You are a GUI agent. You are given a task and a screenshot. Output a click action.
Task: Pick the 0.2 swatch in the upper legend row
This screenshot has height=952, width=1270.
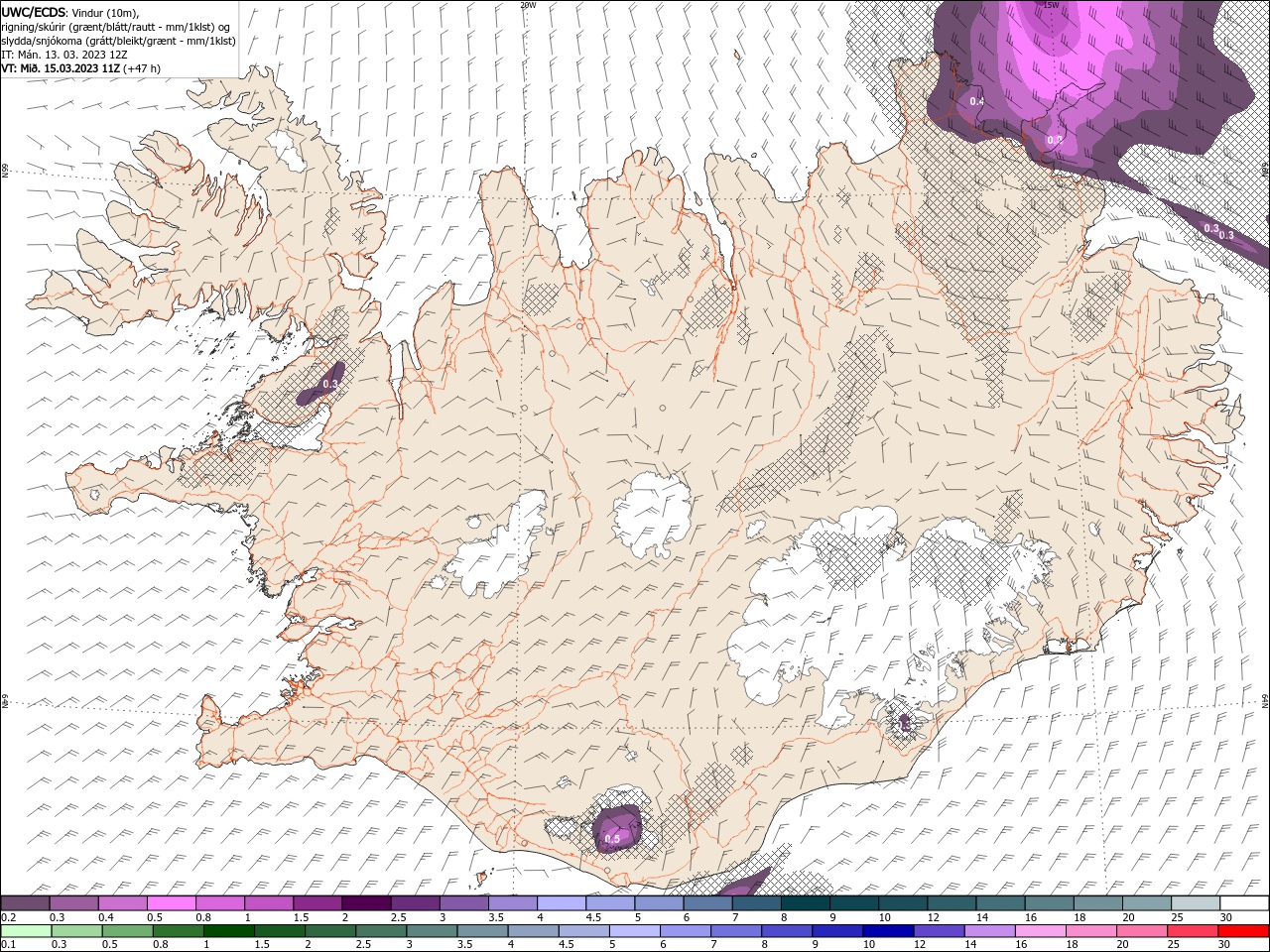click(25, 903)
